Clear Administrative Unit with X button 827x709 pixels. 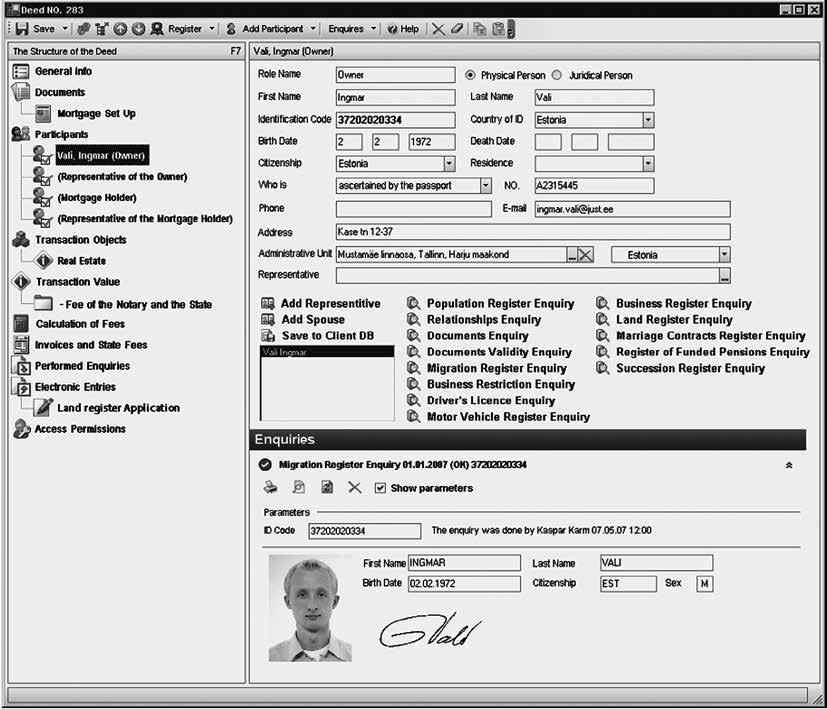[x=585, y=255]
